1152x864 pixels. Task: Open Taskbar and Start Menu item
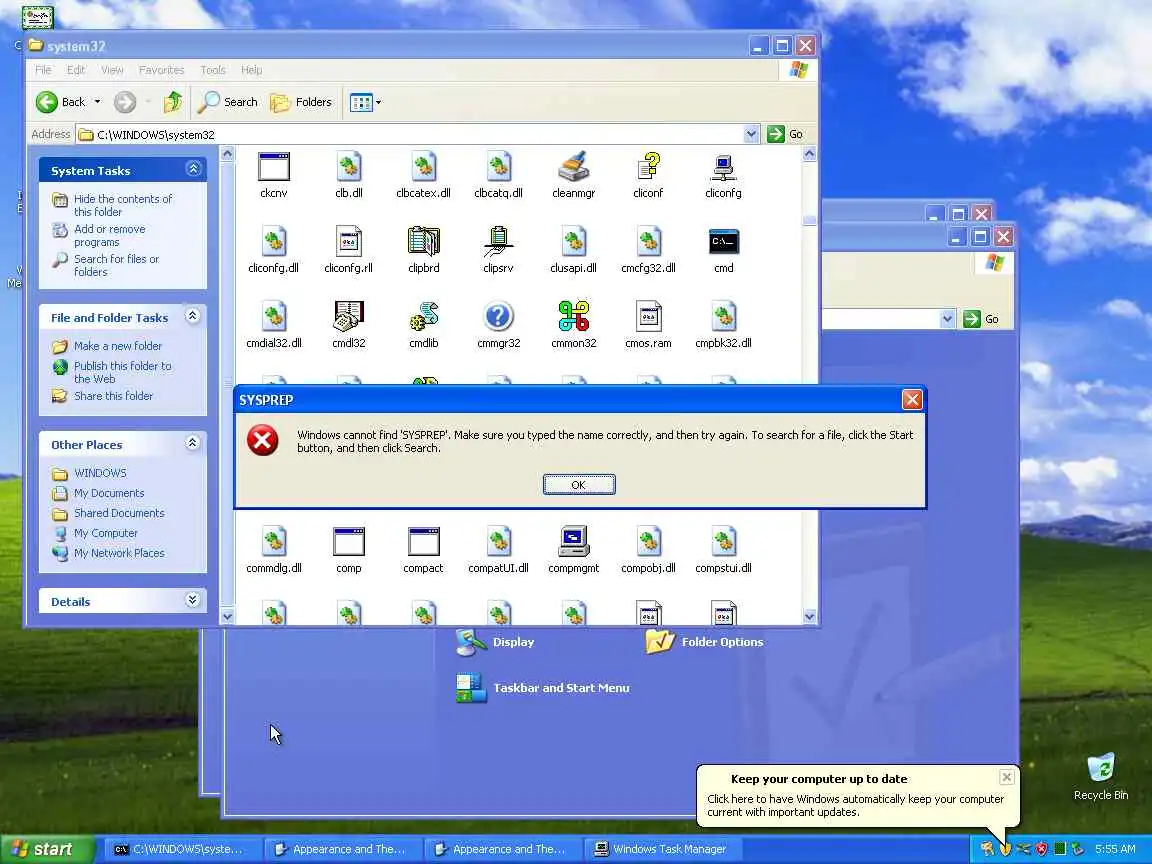coord(544,688)
